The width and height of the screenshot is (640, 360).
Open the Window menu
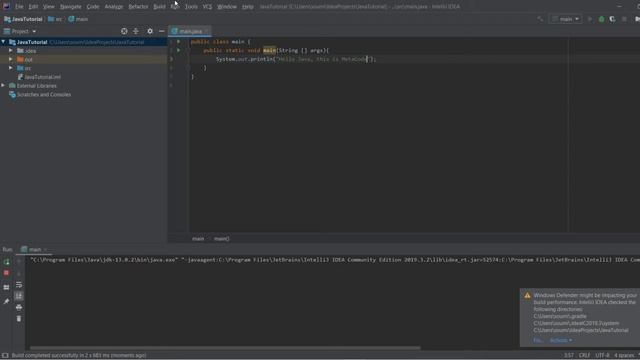pos(227,7)
